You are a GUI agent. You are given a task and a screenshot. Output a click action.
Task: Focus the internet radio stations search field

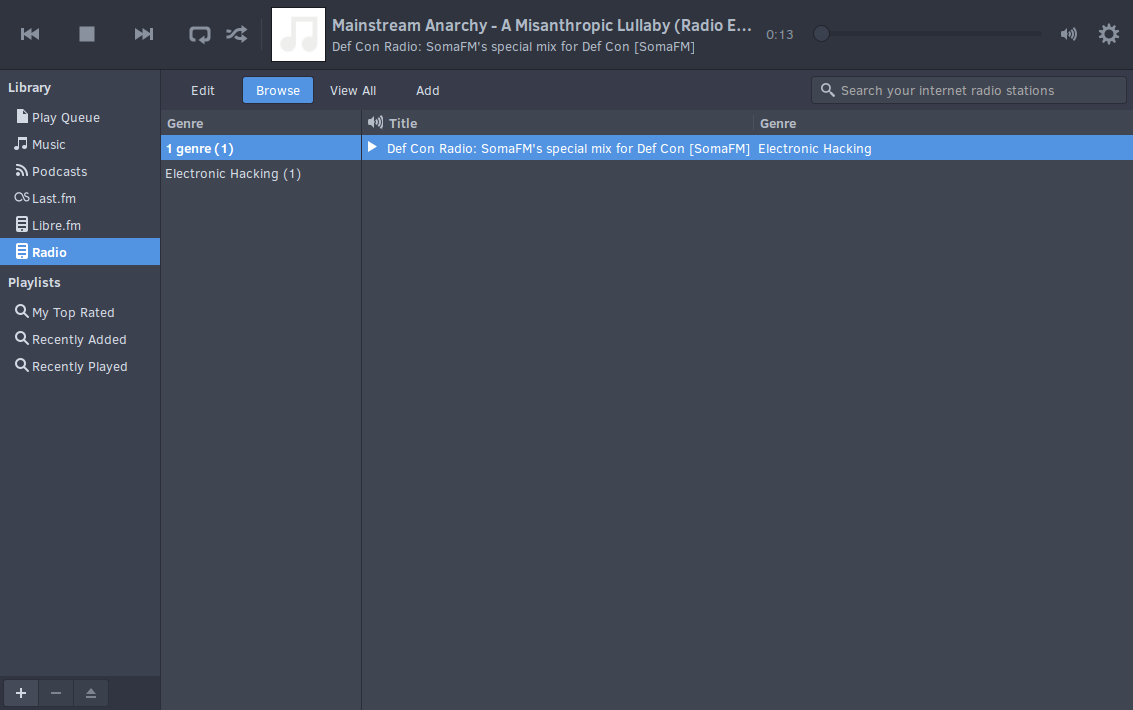[x=968, y=90]
